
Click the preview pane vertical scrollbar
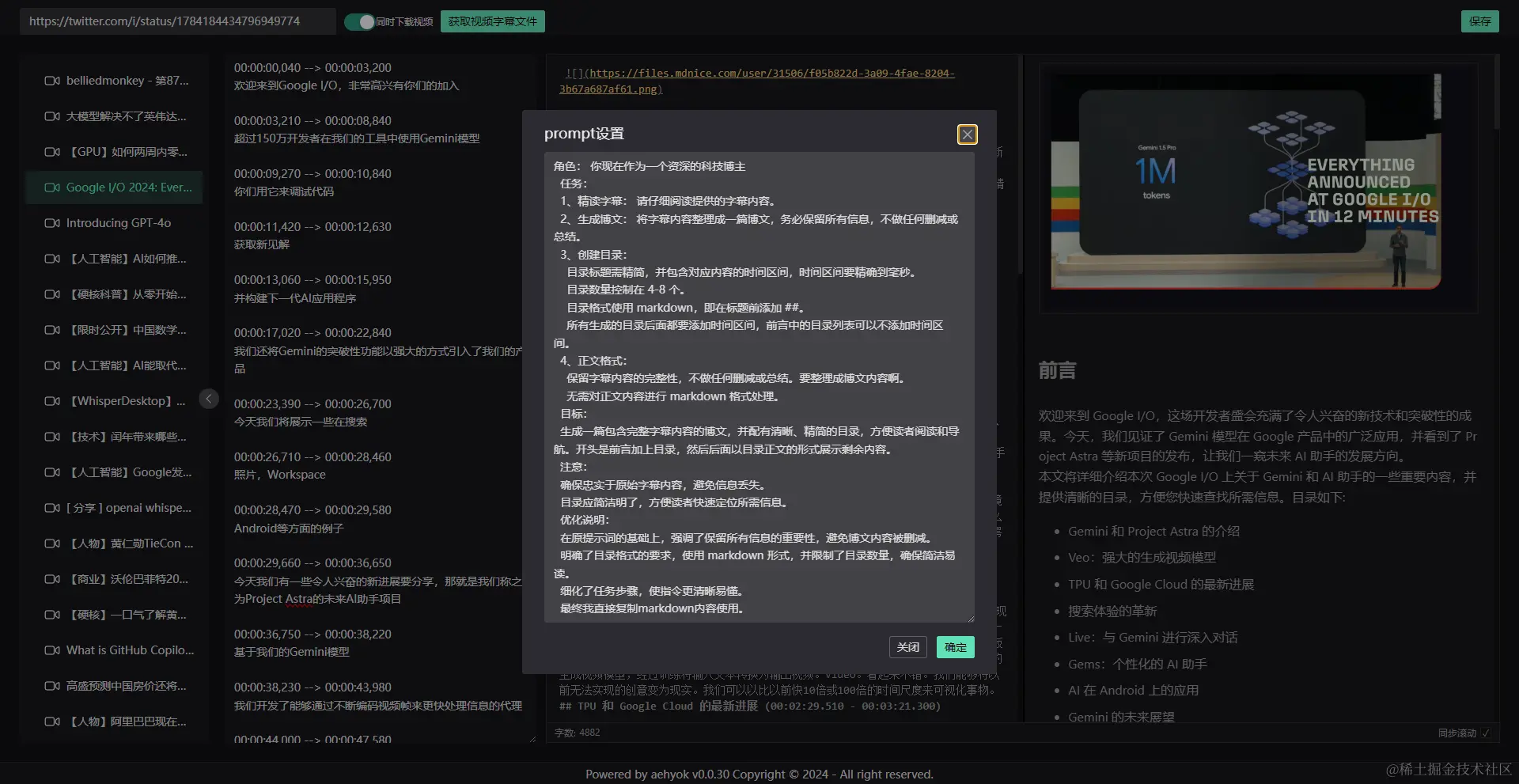click(x=1495, y=95)
